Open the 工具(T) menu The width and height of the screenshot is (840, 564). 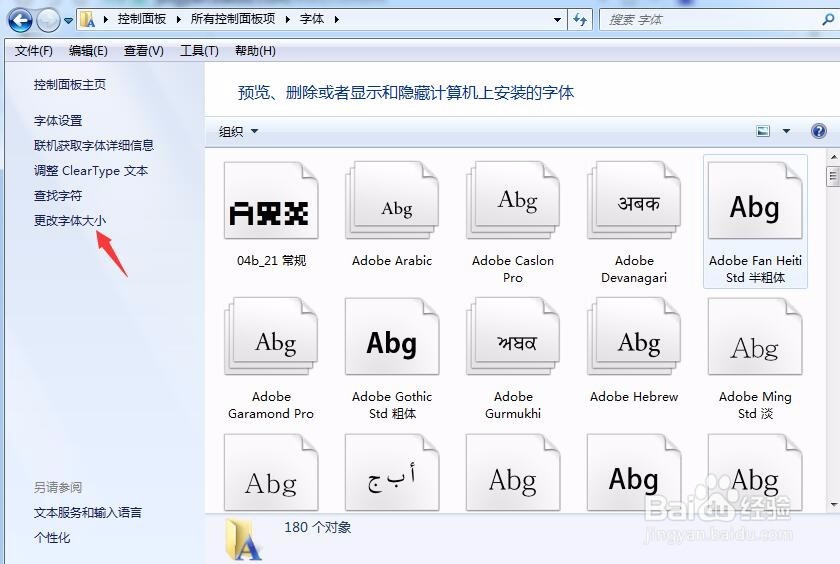199,51
